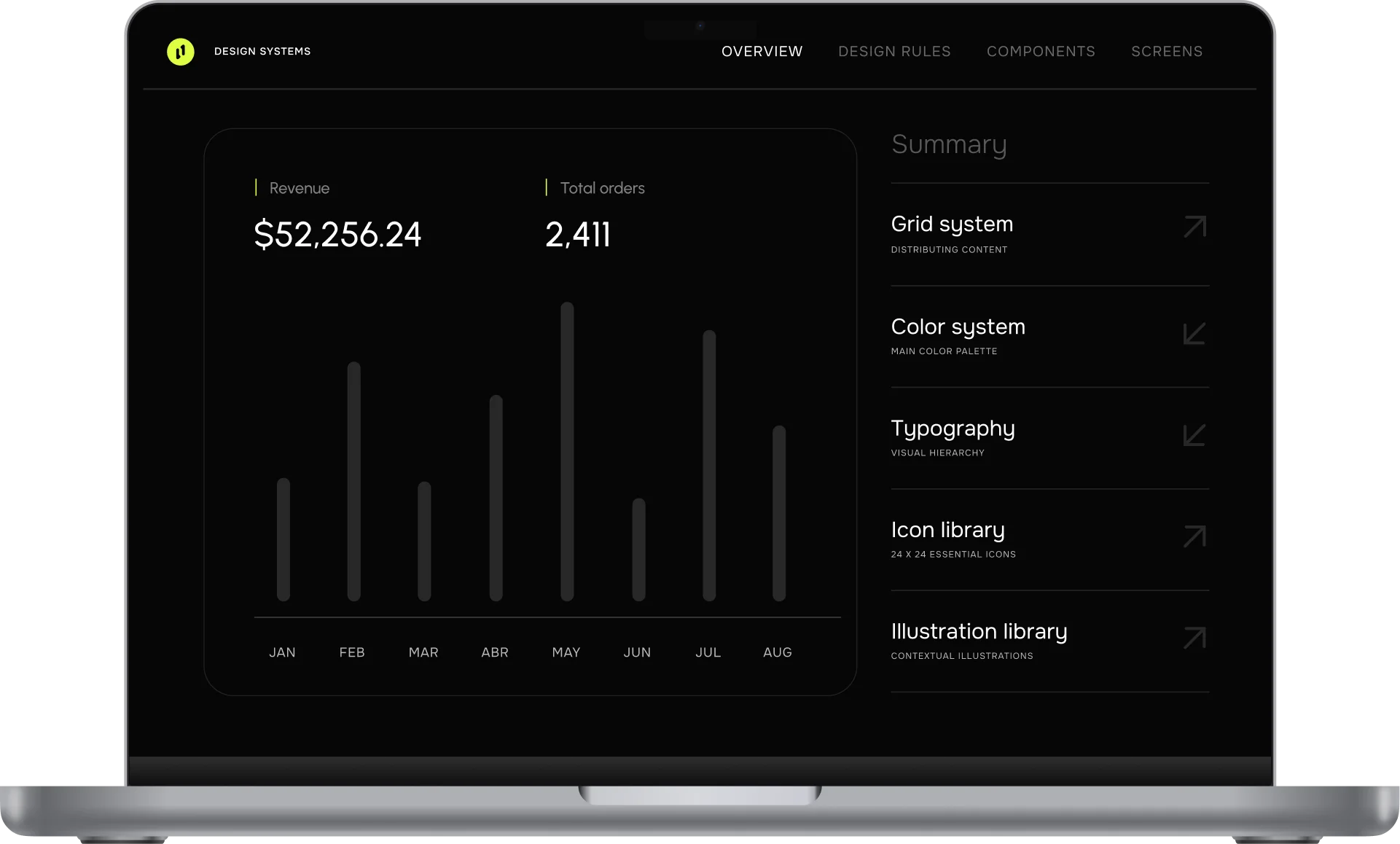Click the JUL revenue bar
This screenshot has width=1400, height=844.
[x=709, y=466]
